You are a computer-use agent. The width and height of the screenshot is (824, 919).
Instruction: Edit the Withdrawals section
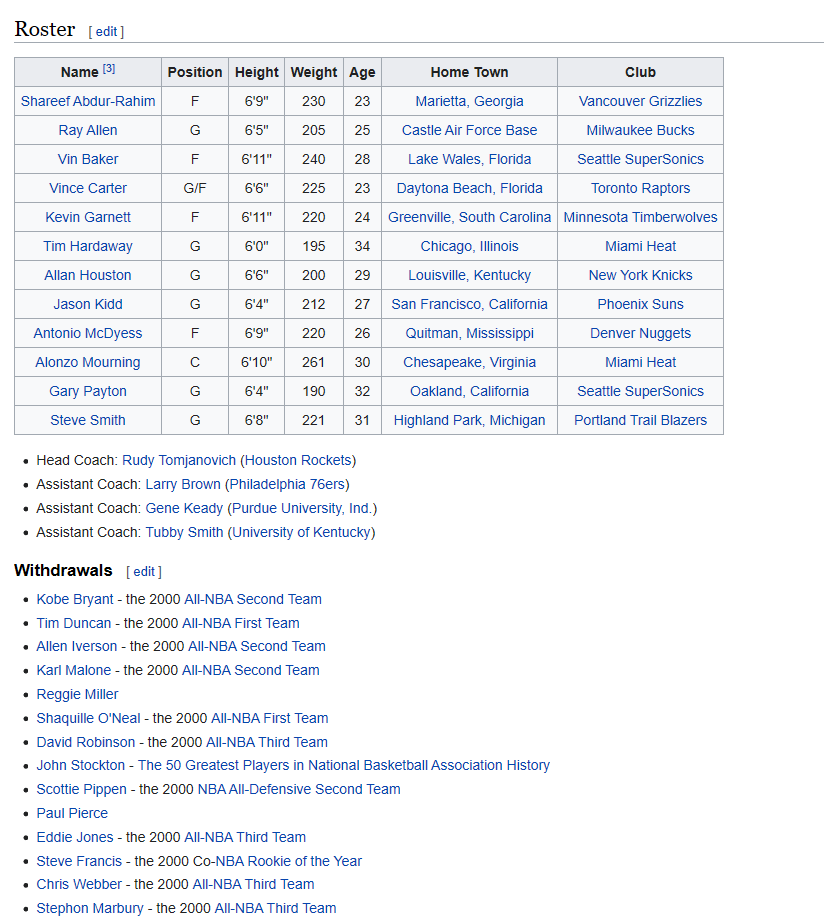pyautogui.click(x=144, y=571)
